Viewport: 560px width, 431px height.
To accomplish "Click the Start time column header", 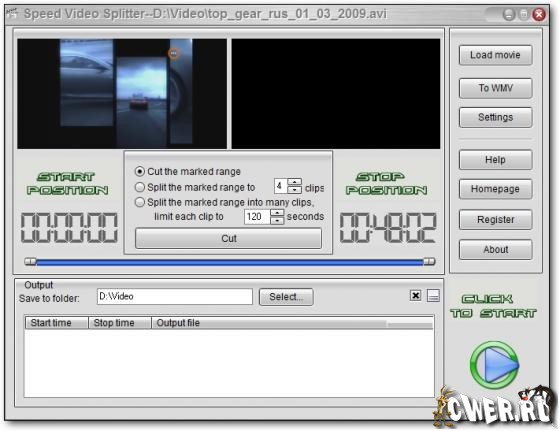I will [x=57, y=323].
